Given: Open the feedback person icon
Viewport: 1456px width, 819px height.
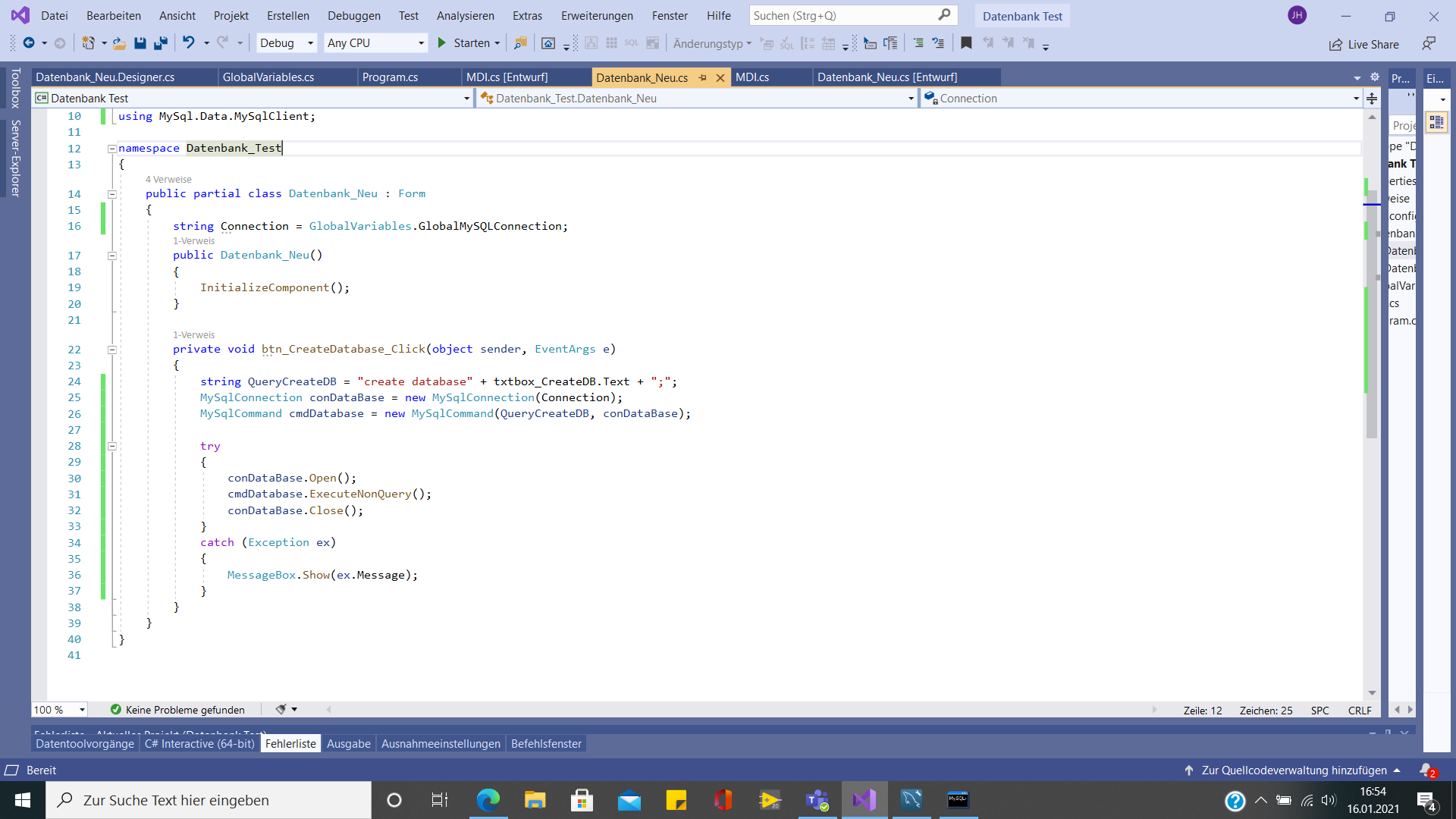Looking at the screenshot, I should pos(1429,44).
